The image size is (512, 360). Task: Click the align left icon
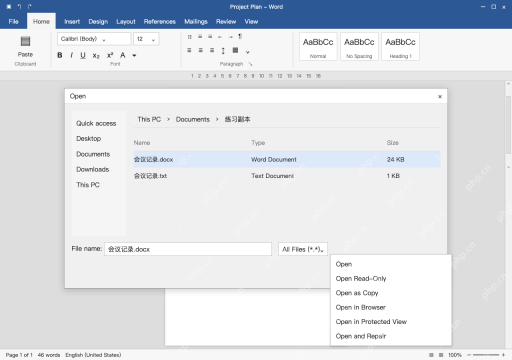coord(189,50)
